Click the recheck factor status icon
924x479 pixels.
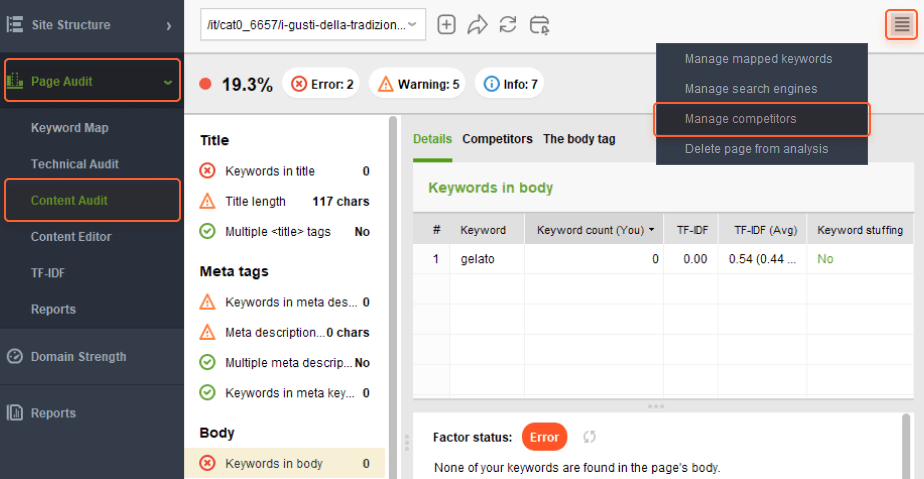tap(589, 437)
